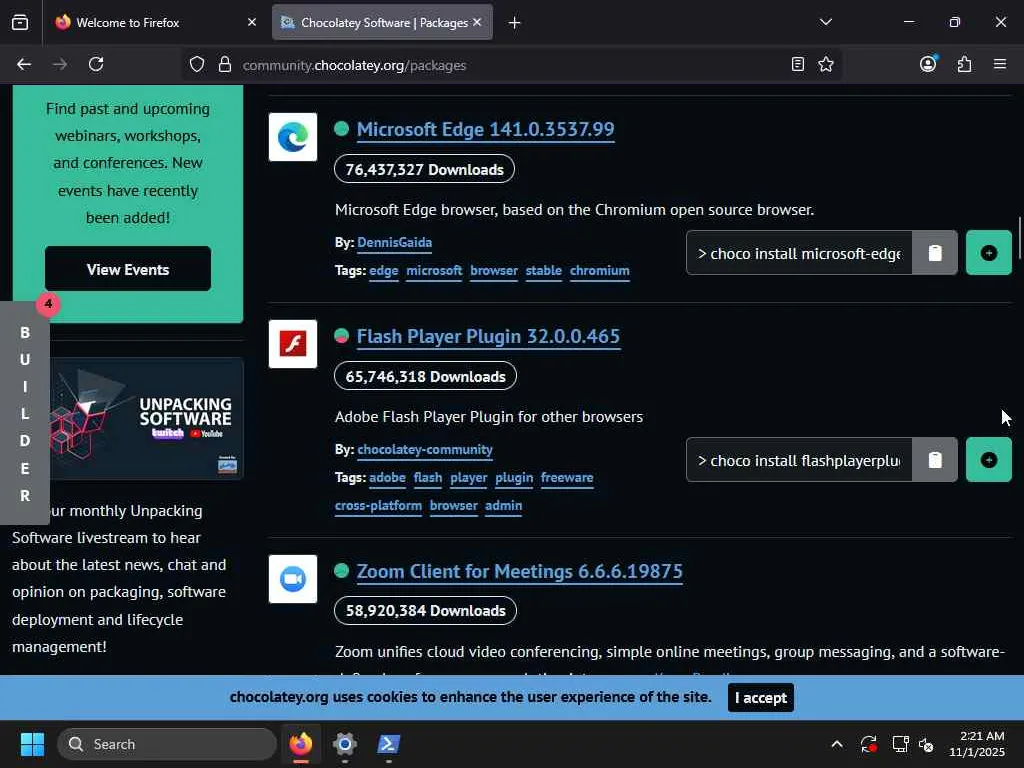This screenshot has width=1024, height=768.
Task: Open the Settings gear taskbar icon
Action: point(345,744)
